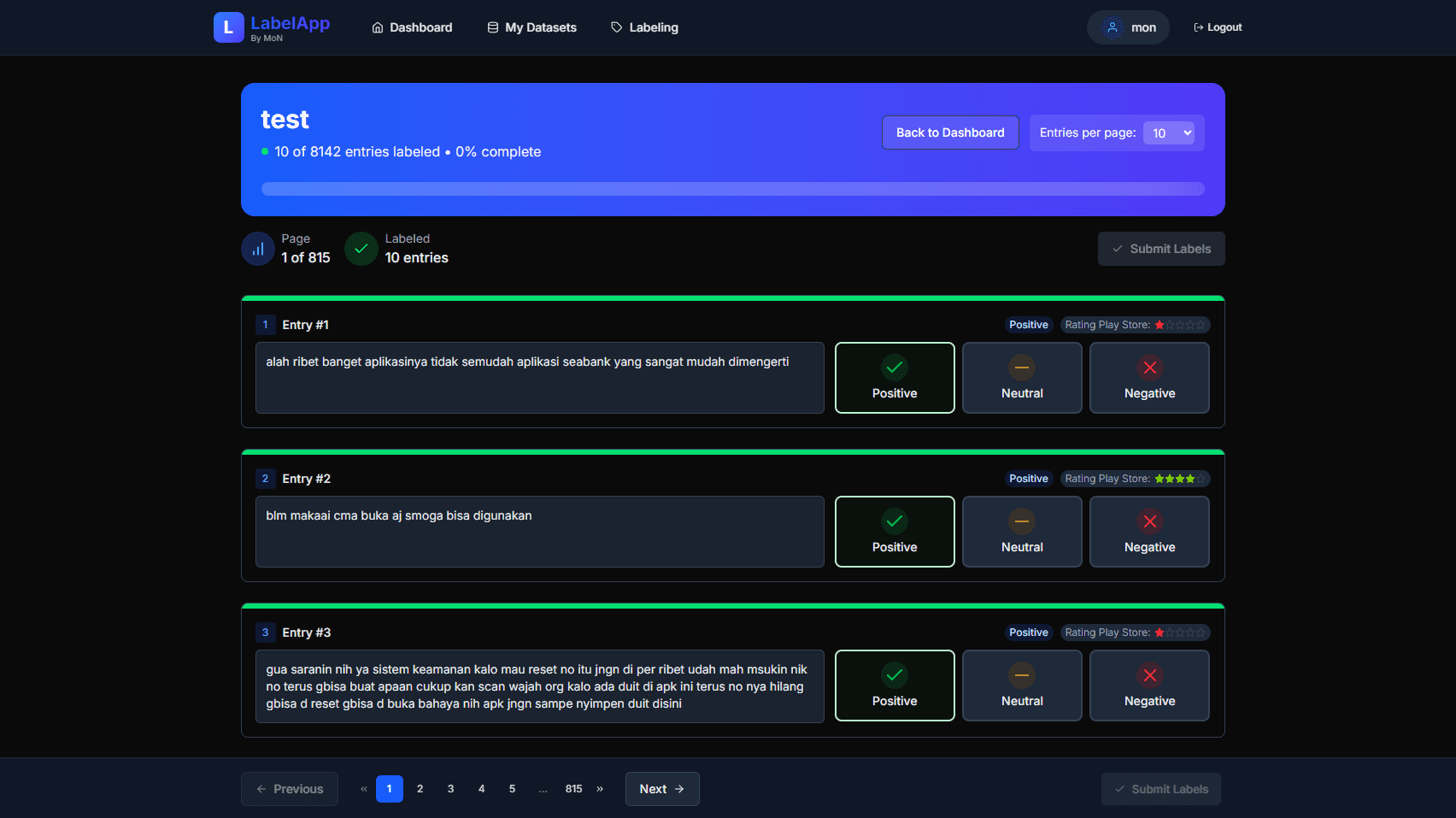Screen dimensions: 1456x818
Task: Click the blue page statistics chart icon
Action: 257,248
